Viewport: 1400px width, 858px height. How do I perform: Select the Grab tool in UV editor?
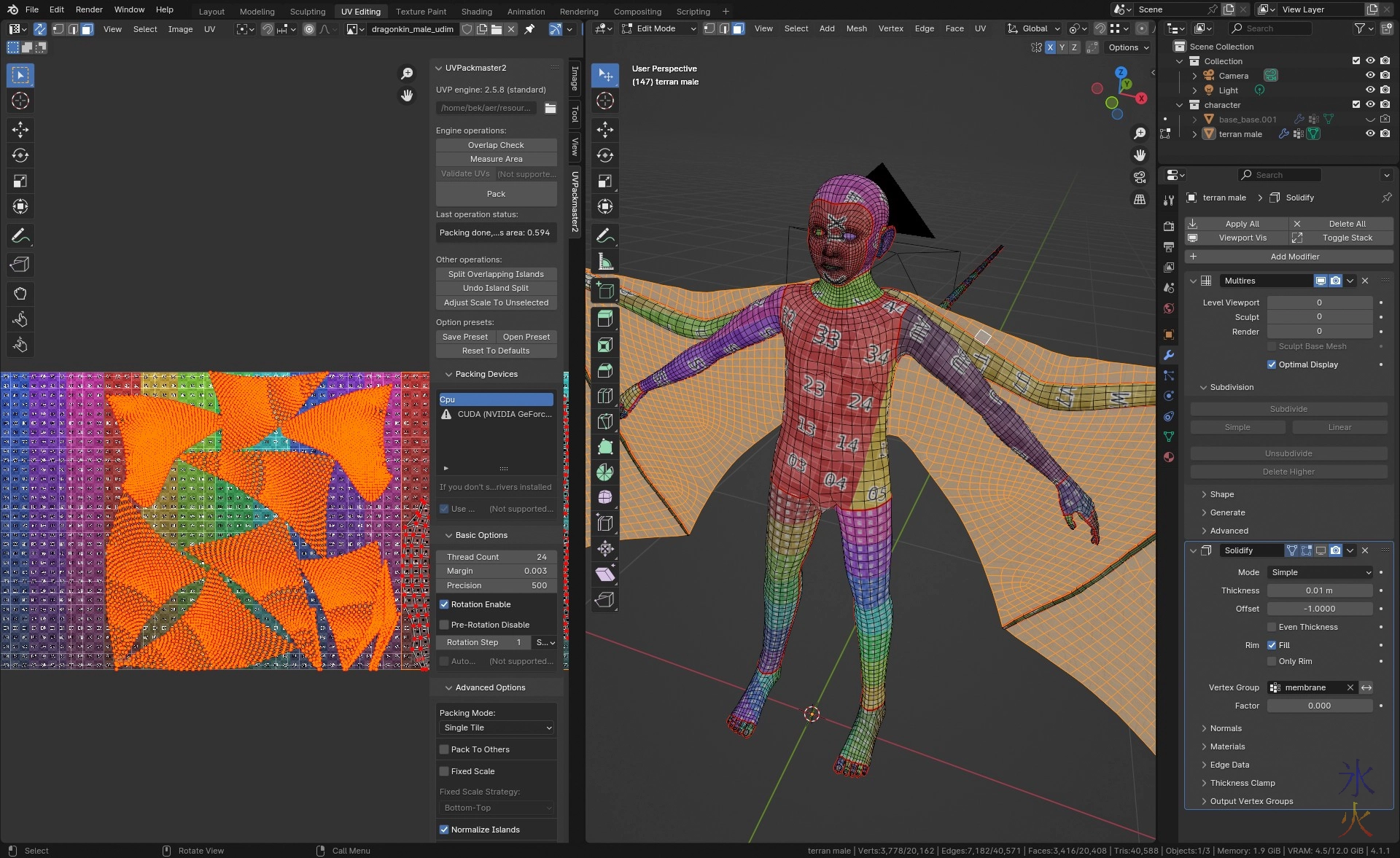20,294
